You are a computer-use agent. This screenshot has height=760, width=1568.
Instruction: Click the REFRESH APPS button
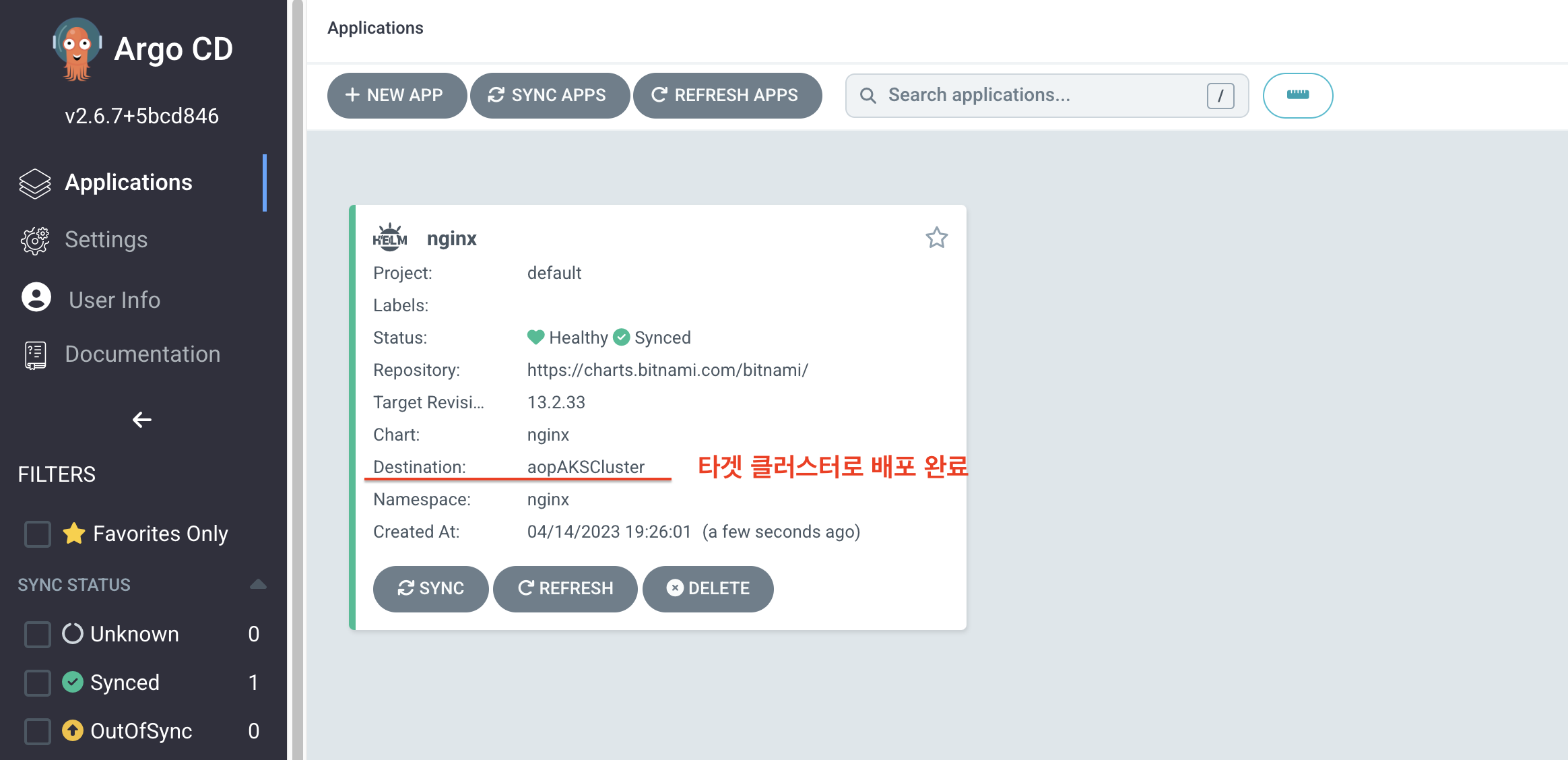(727, 96)
